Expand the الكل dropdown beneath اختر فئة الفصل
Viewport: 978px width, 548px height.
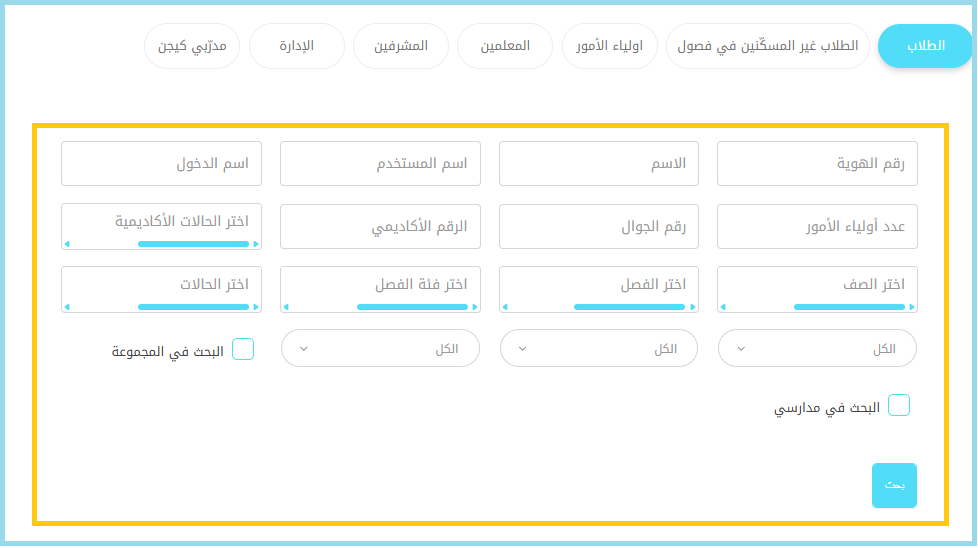point(380,348)
